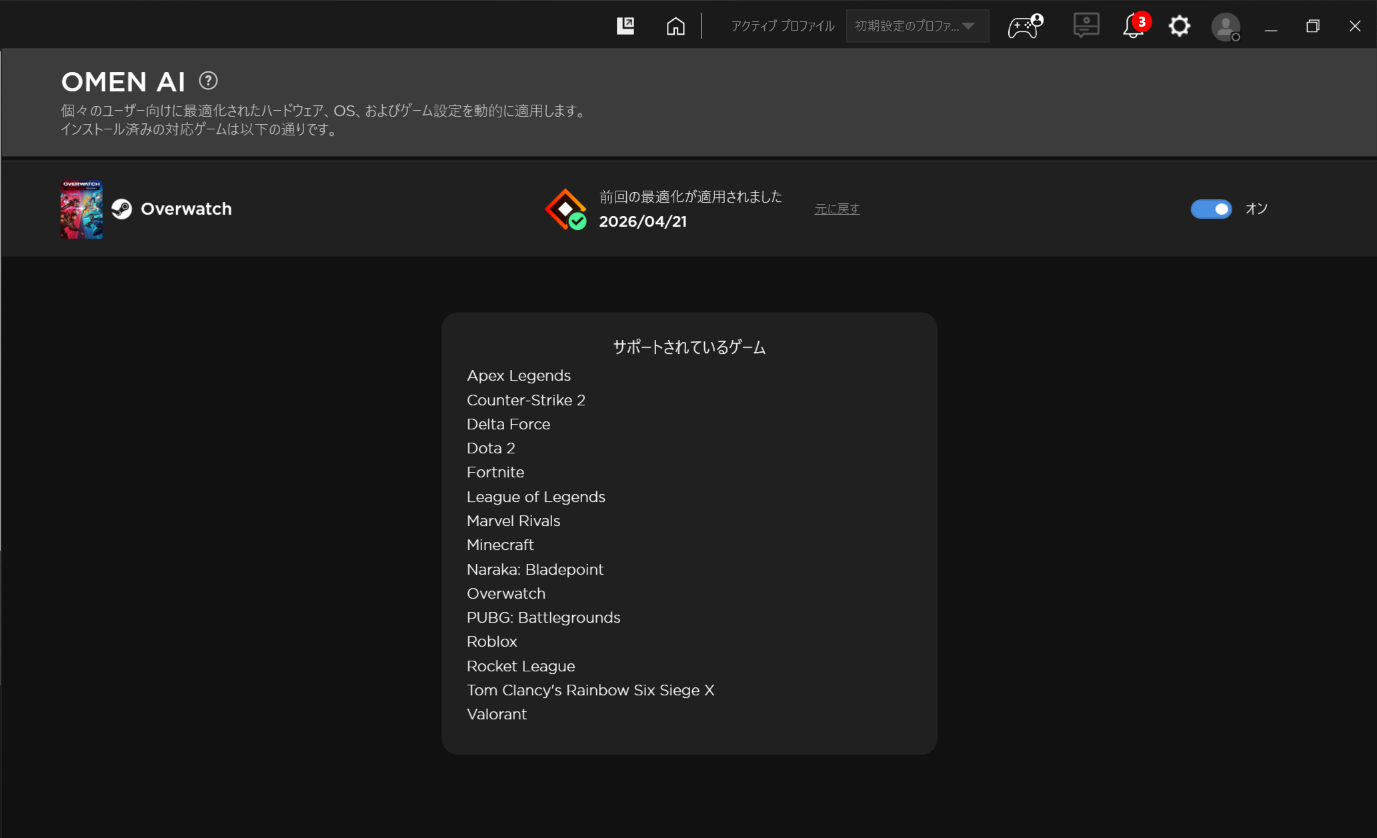Click Overwatch in the supported games list

(x=506, y=594)
